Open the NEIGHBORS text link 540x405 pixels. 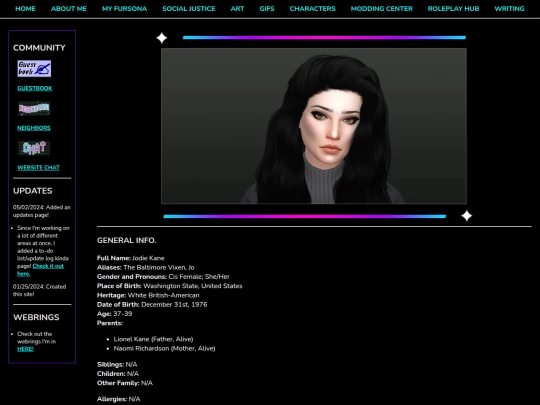click(x=34, y=128)
